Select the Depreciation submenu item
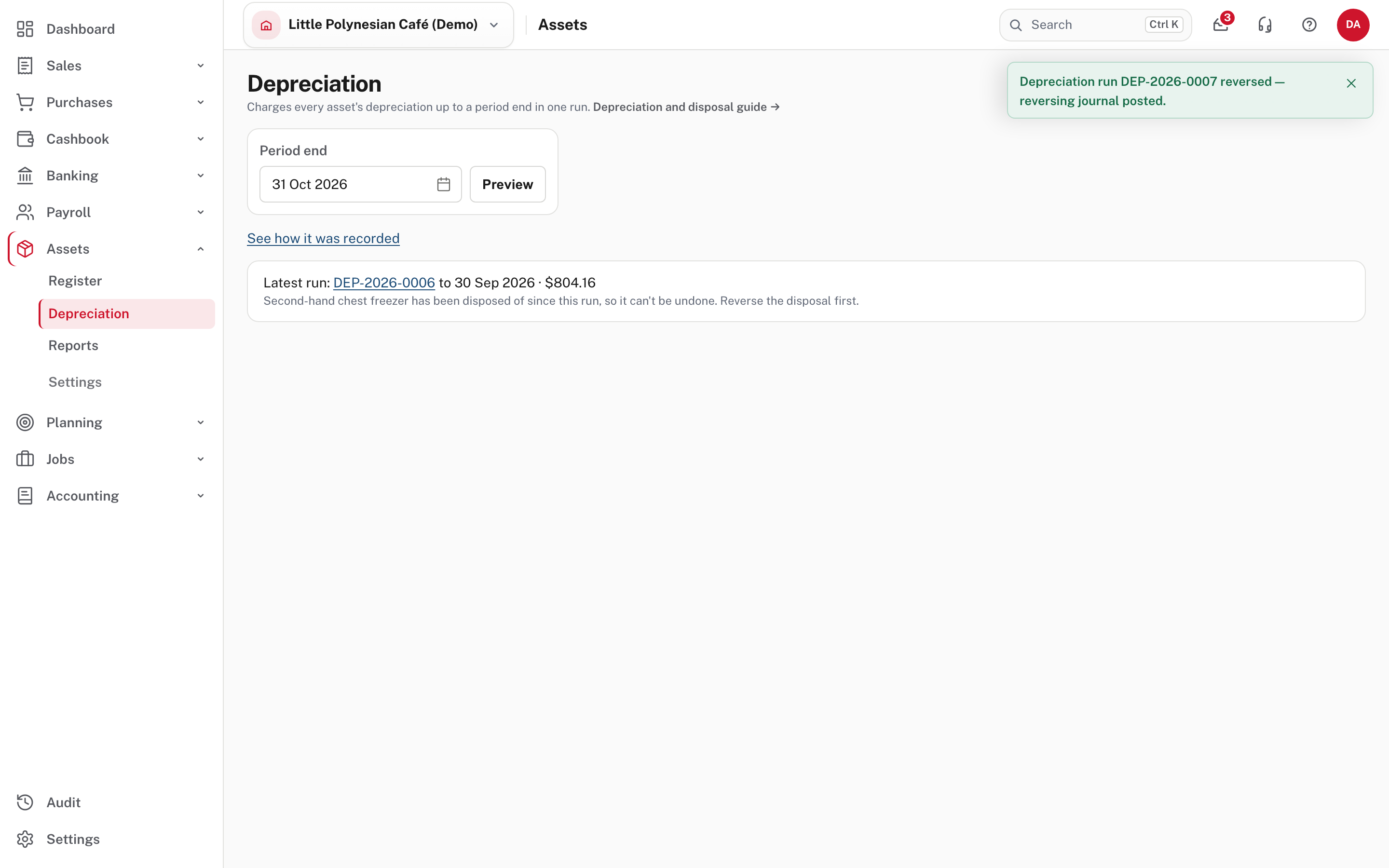1389x868 pixels. pos(127,313)
